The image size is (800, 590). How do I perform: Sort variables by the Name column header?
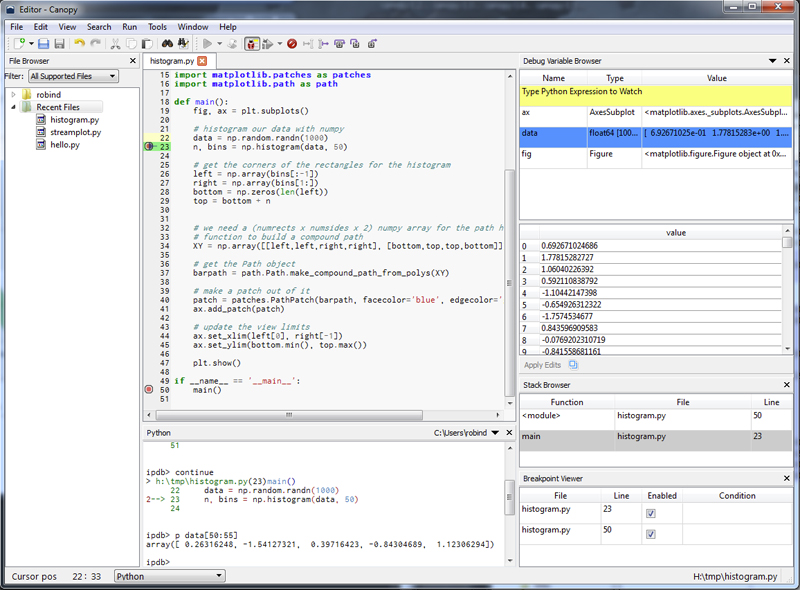coord(554,78)
